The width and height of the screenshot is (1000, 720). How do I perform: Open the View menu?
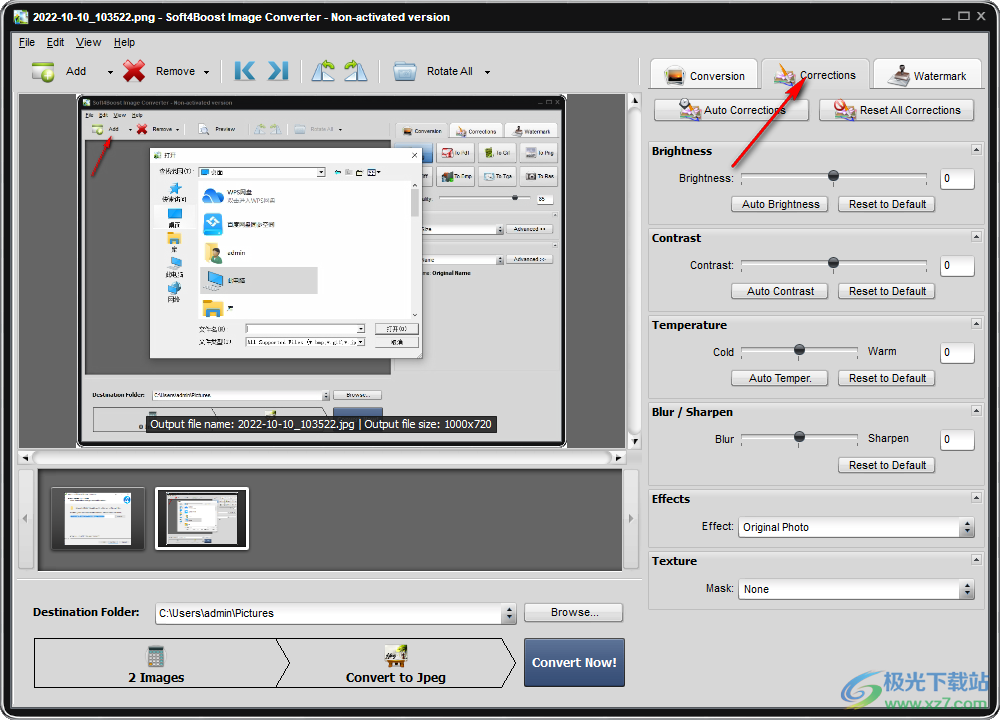tap(89, 42)
